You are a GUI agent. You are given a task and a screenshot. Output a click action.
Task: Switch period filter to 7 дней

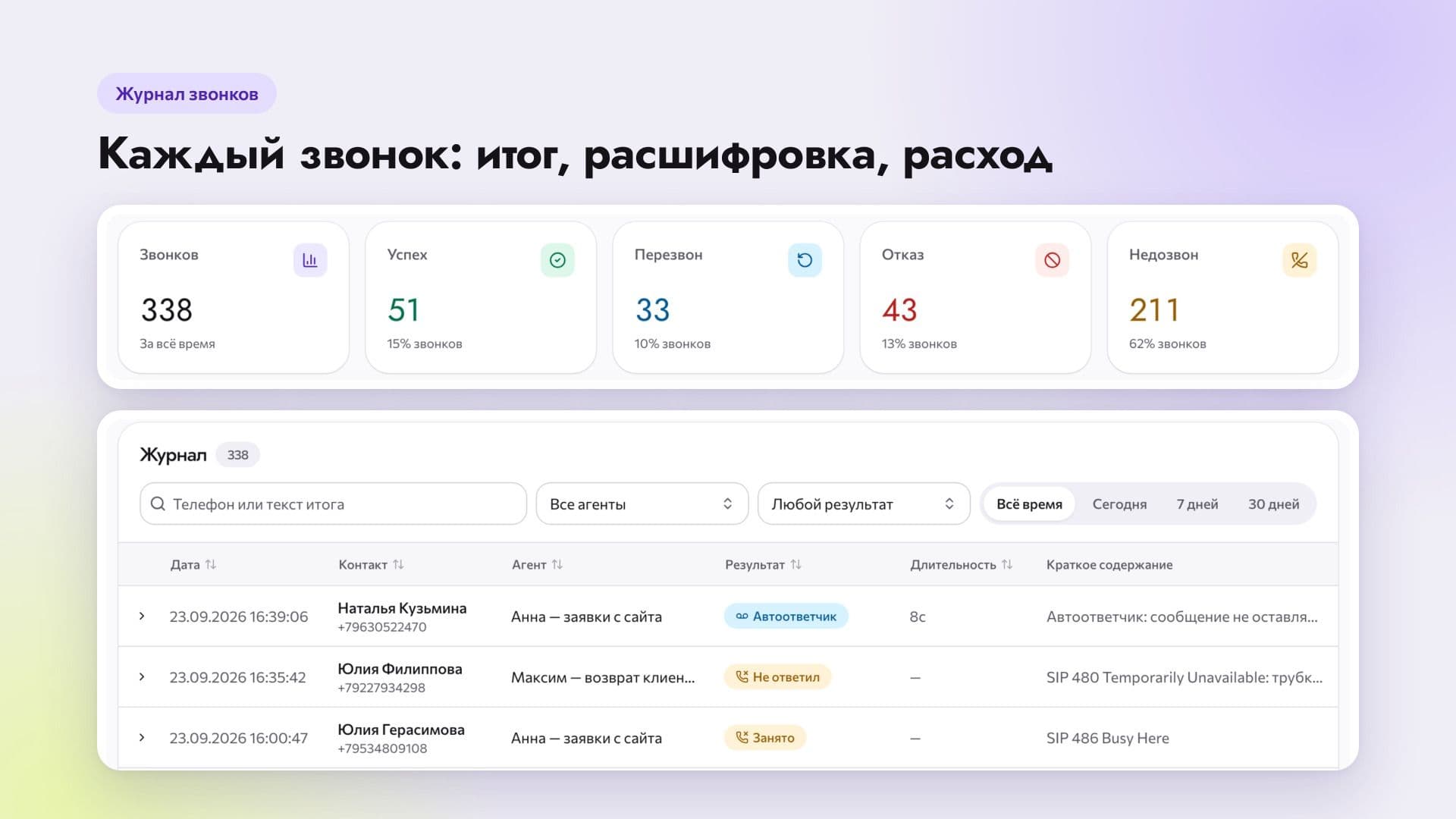[x=1197, y=504]
